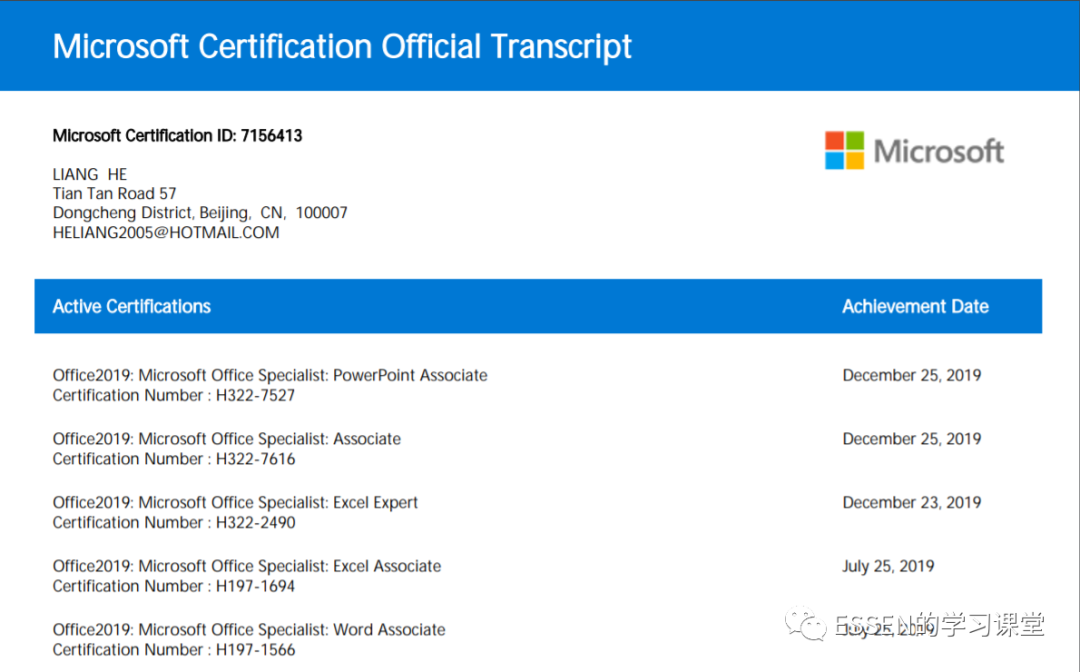Image resolution: width=1080 pixels, height=672 pixels.
Task: Click 'Certification Number : H322-7527'
Action: (x=174, y=395)
